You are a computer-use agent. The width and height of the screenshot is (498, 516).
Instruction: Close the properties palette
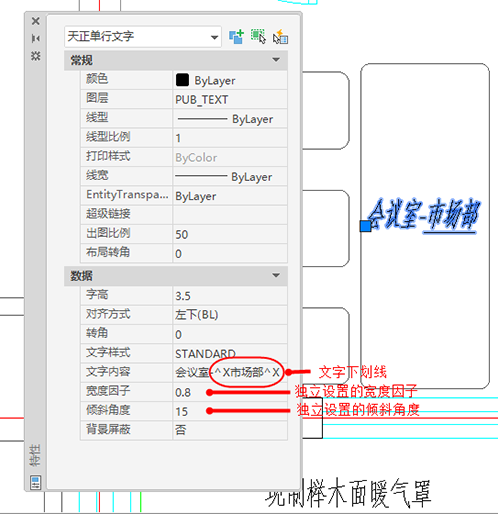coord(36,21)
